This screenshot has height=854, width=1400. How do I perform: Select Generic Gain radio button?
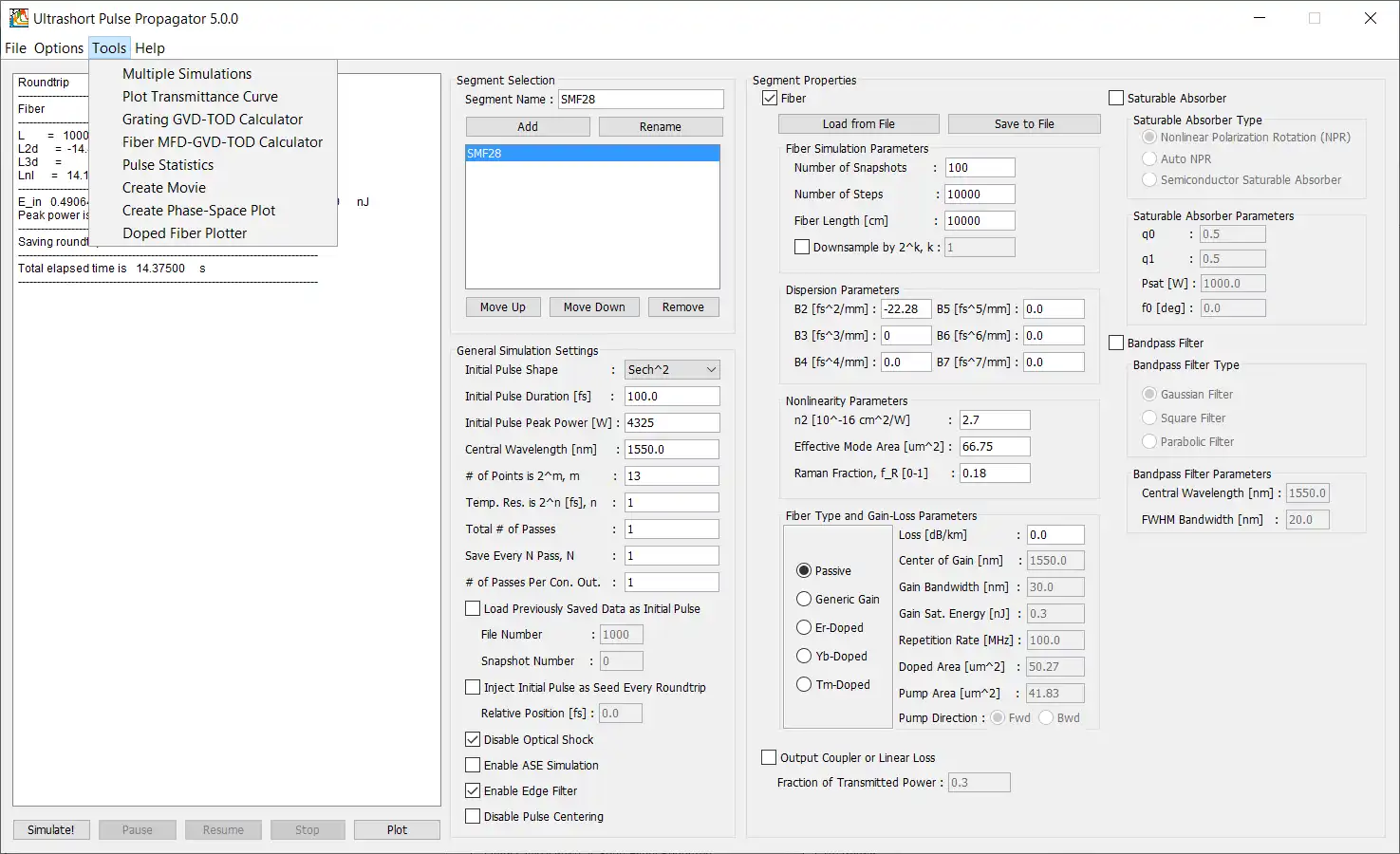point(804,599)
